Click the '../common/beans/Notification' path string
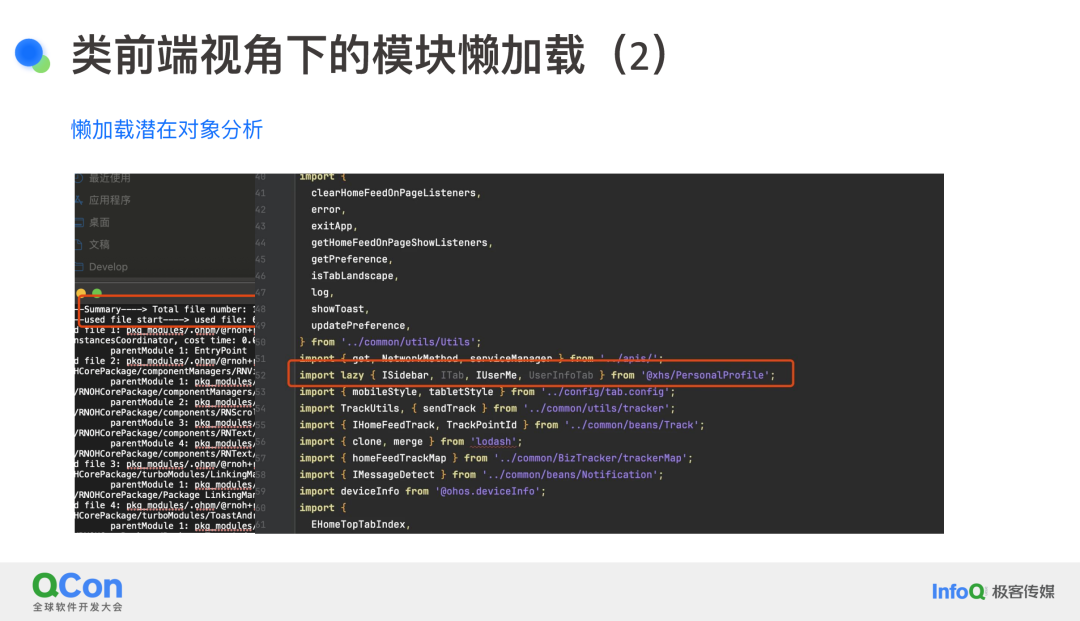Viewport: 1080px width, 621px height. pyautogui.click(x=570, y=474)
